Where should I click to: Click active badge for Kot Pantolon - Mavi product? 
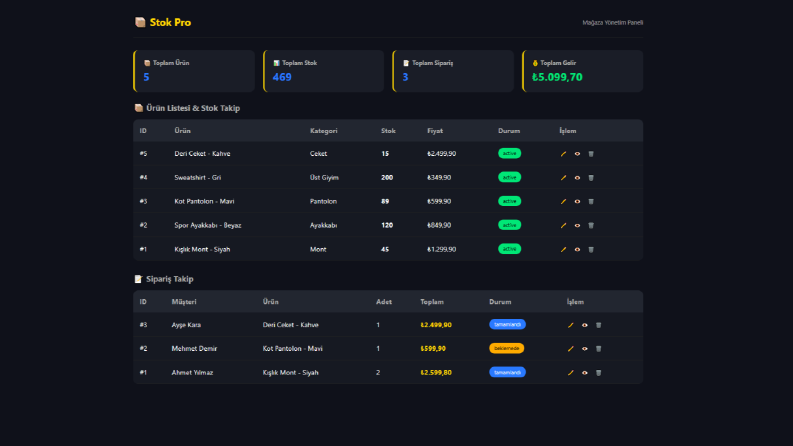click(509, 201)
